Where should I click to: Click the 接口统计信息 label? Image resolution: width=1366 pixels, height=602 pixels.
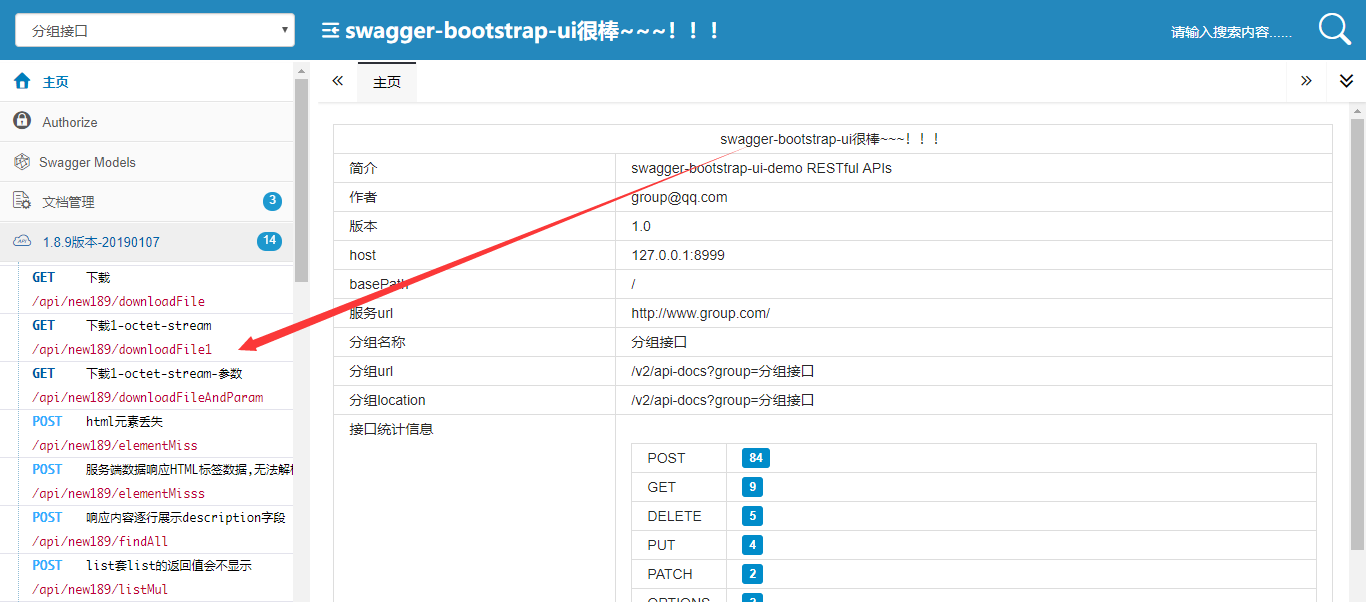pyautogui.click(x=391, y=429)
